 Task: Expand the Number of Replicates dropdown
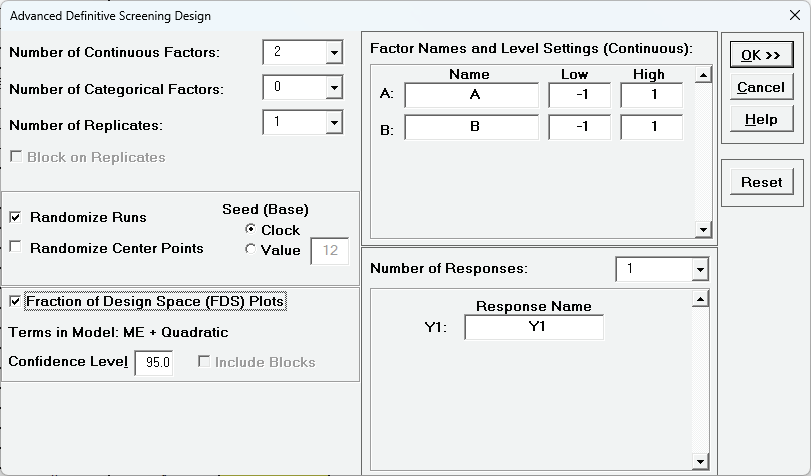click(333, 123)
